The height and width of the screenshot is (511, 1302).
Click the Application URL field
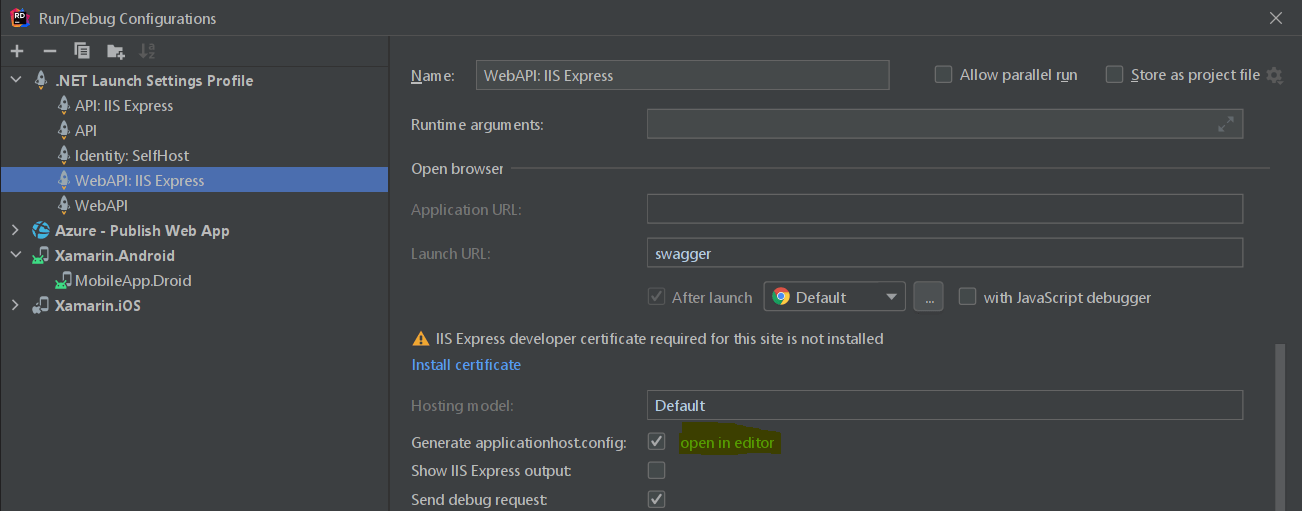point(945,209)
